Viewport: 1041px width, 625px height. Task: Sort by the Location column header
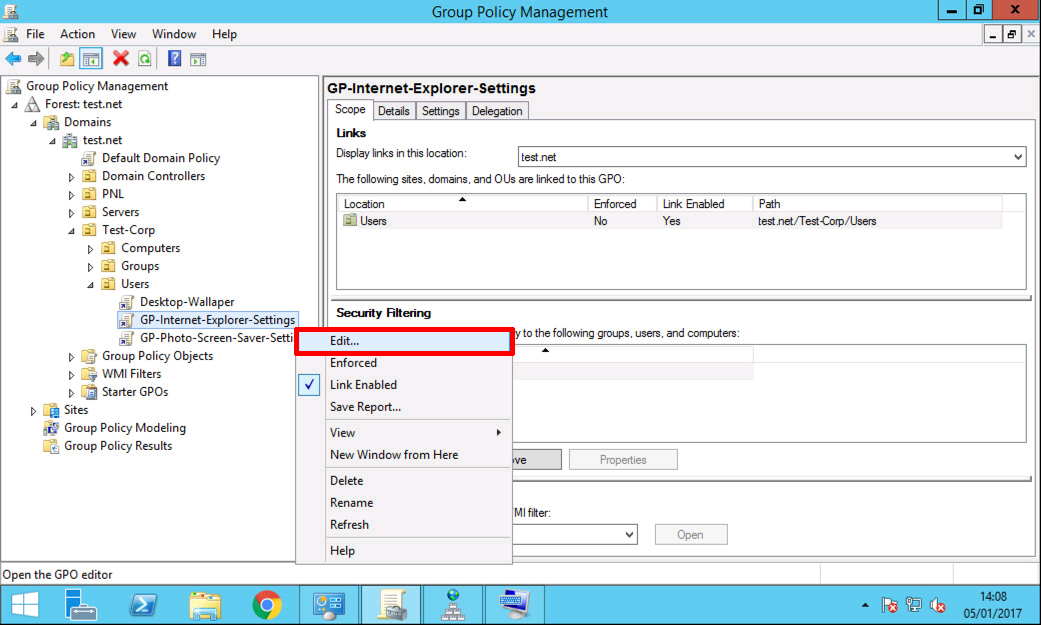tap(463, 204)
